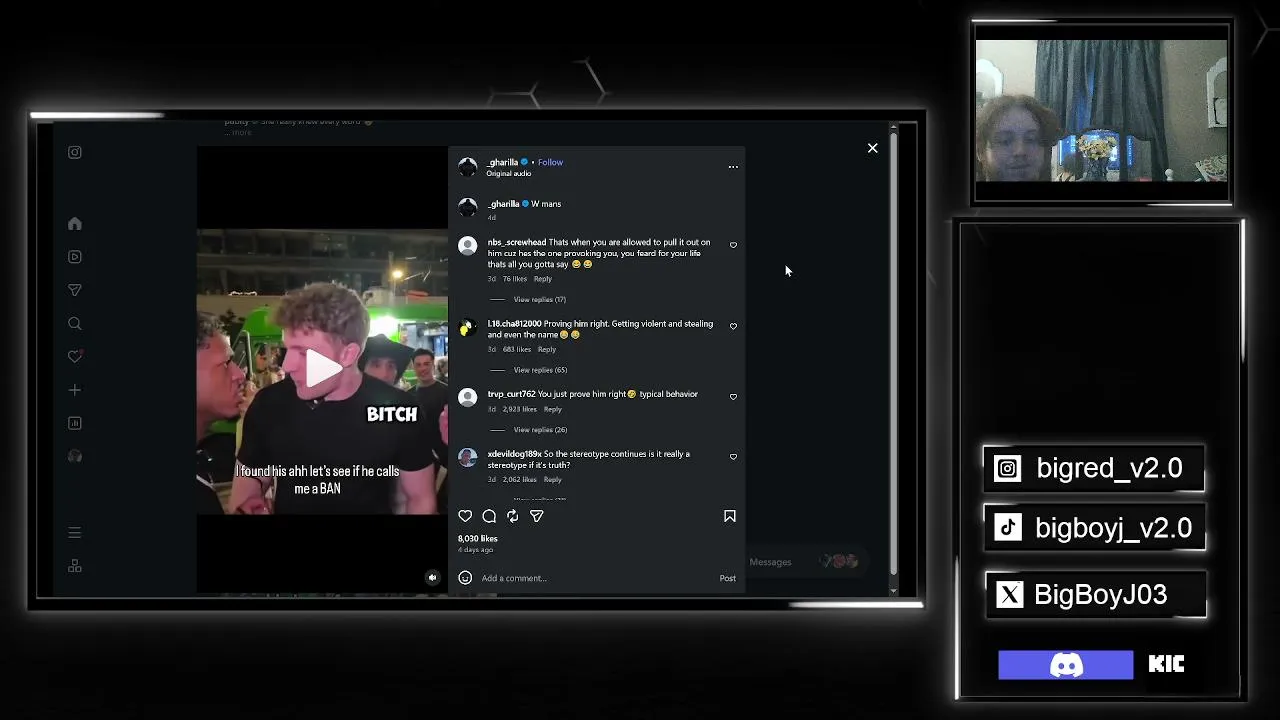Open Notifications heart in the sidebar
Viewport: 1280px width, 720px height.
(75, 357)
